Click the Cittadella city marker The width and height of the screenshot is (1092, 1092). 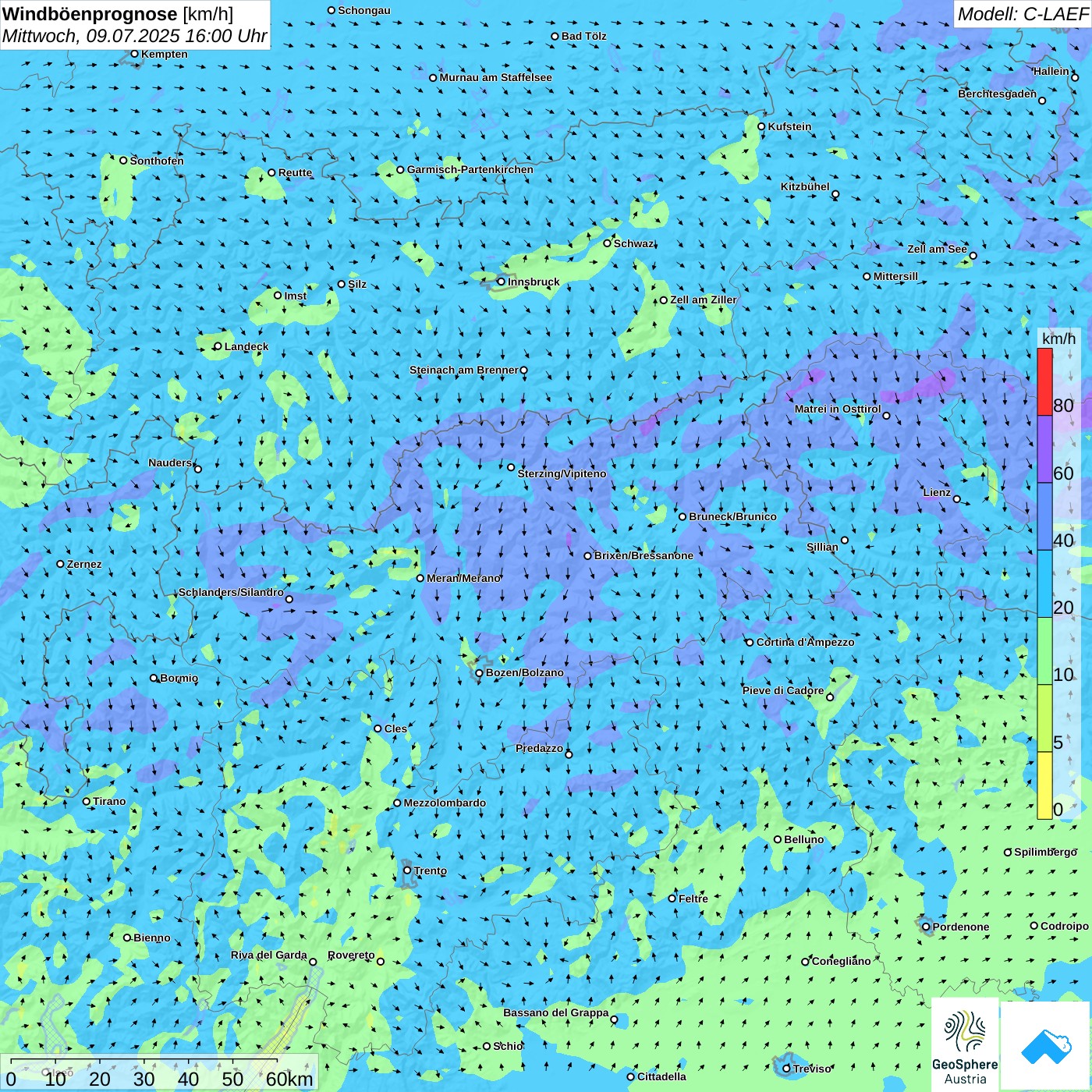631,1076
